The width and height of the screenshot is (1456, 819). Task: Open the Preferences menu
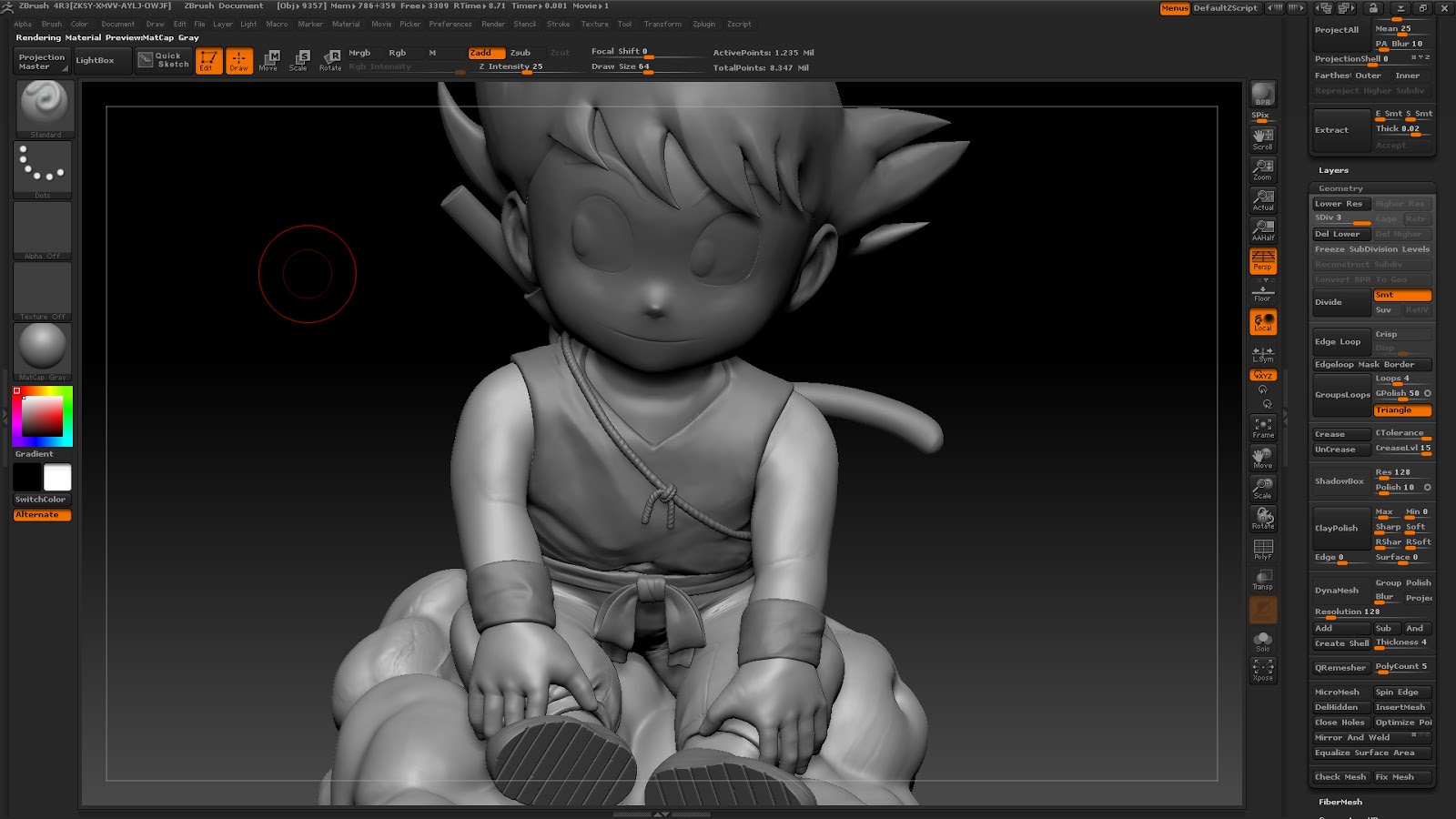(450, 25)
